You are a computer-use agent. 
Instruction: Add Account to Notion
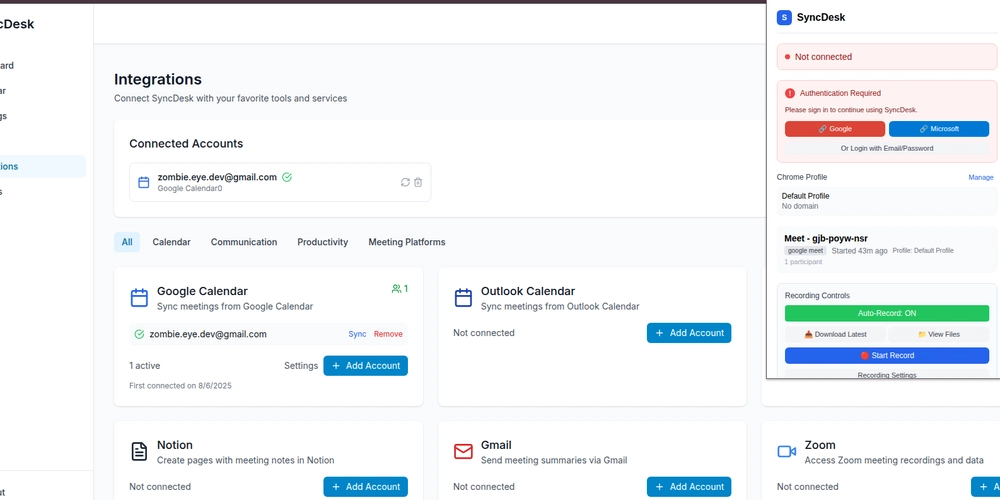pyautogui.click(x=365, y=487)
